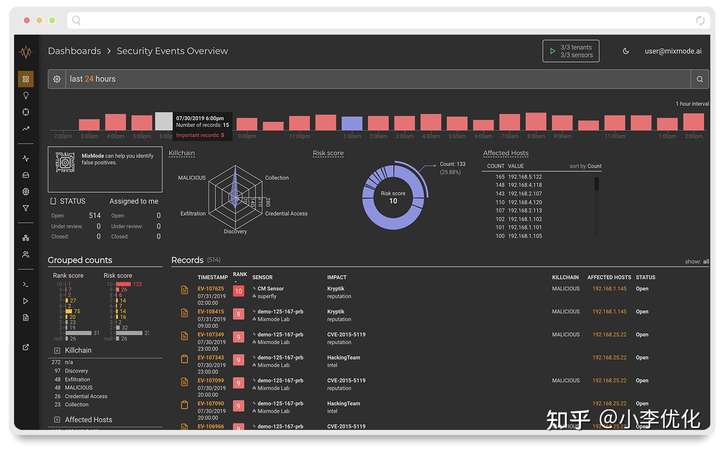Image resolution: width=720 pixels, height=450 pixels.
Task: Filter by Discovery in Killchain list
Action: tap(76, 371)
